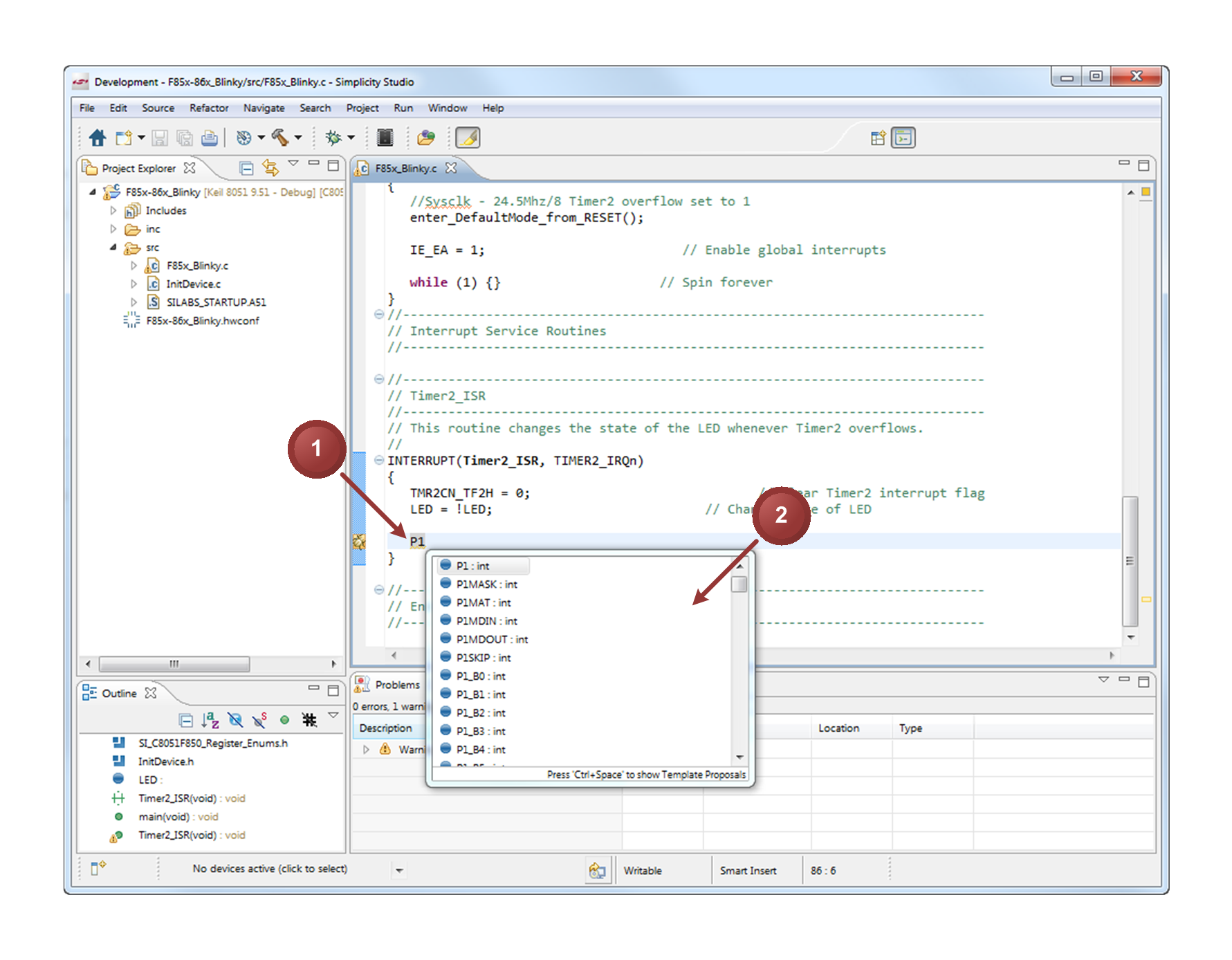This screenshot has height=960, width=1232.
Task: Expand the Includes node in Project Explorer
Action: pyautogui.click(x=113, y=210)
